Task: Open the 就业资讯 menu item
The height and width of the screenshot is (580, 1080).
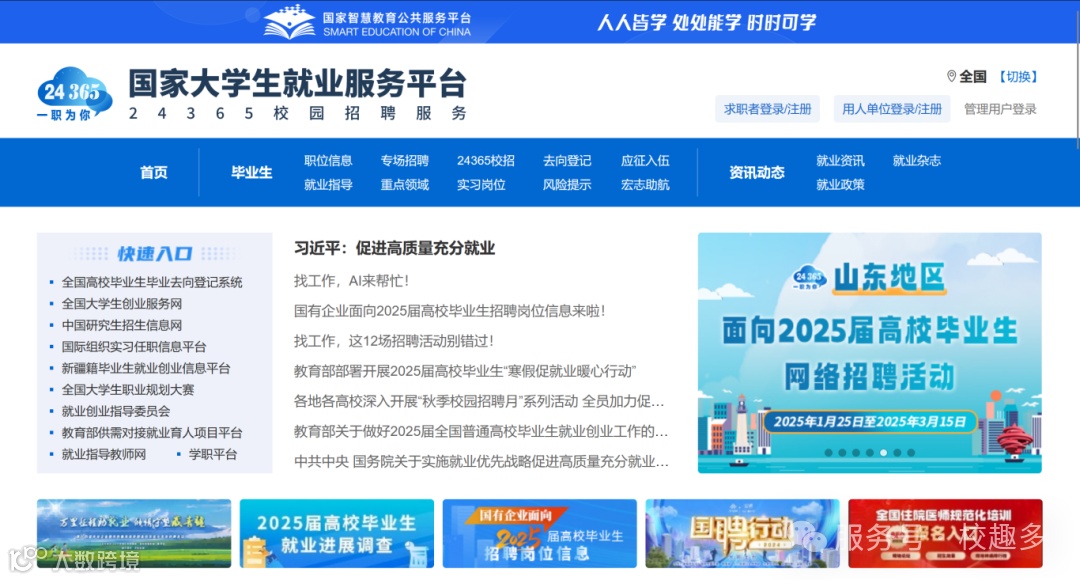Action: [x=840, y=160]
